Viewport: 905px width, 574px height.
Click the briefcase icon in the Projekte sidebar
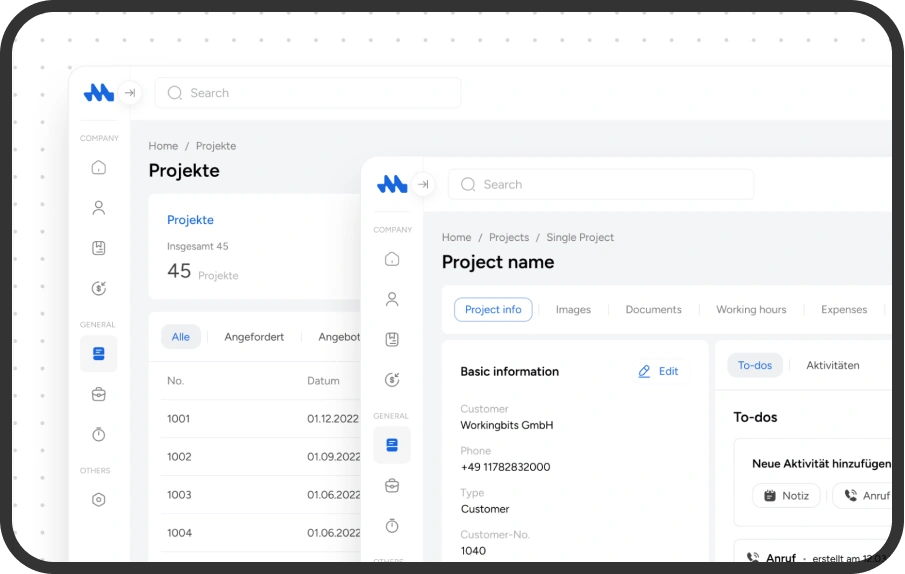click(98, 394)
